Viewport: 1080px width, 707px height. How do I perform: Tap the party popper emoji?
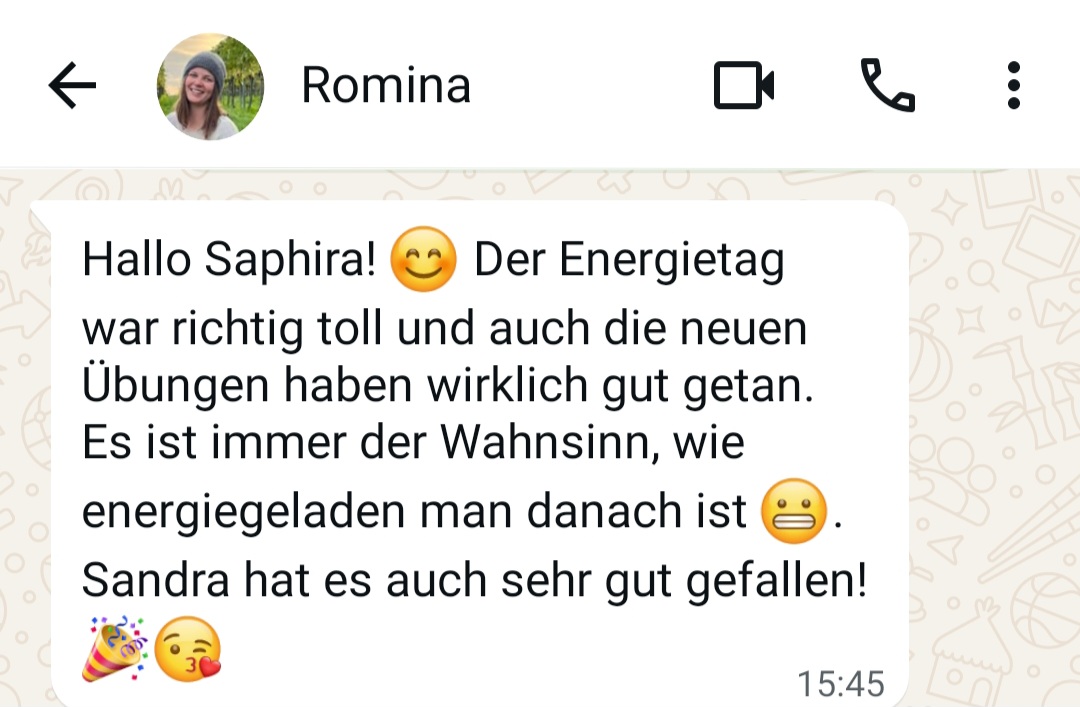click(x=114, y=649)
